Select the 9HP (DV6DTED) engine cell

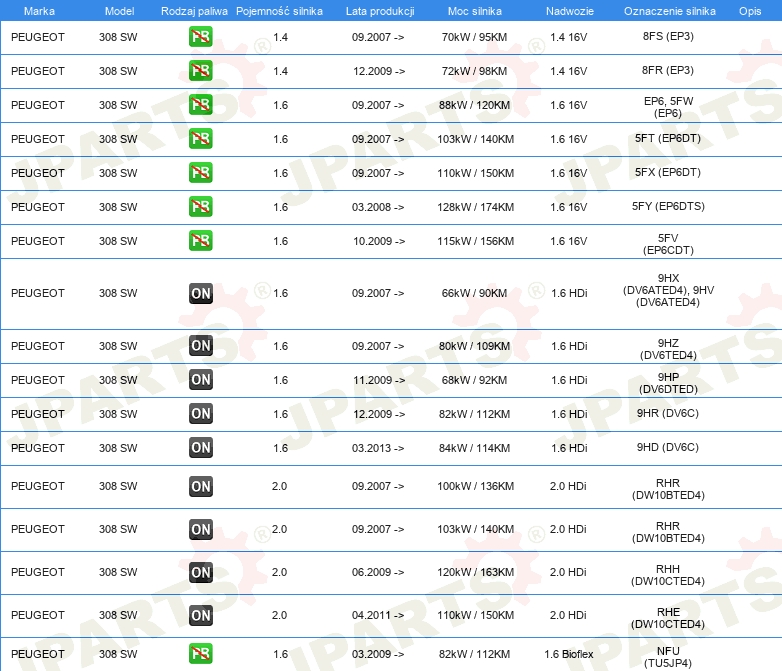pyautogui.click(x=668, y=383)
